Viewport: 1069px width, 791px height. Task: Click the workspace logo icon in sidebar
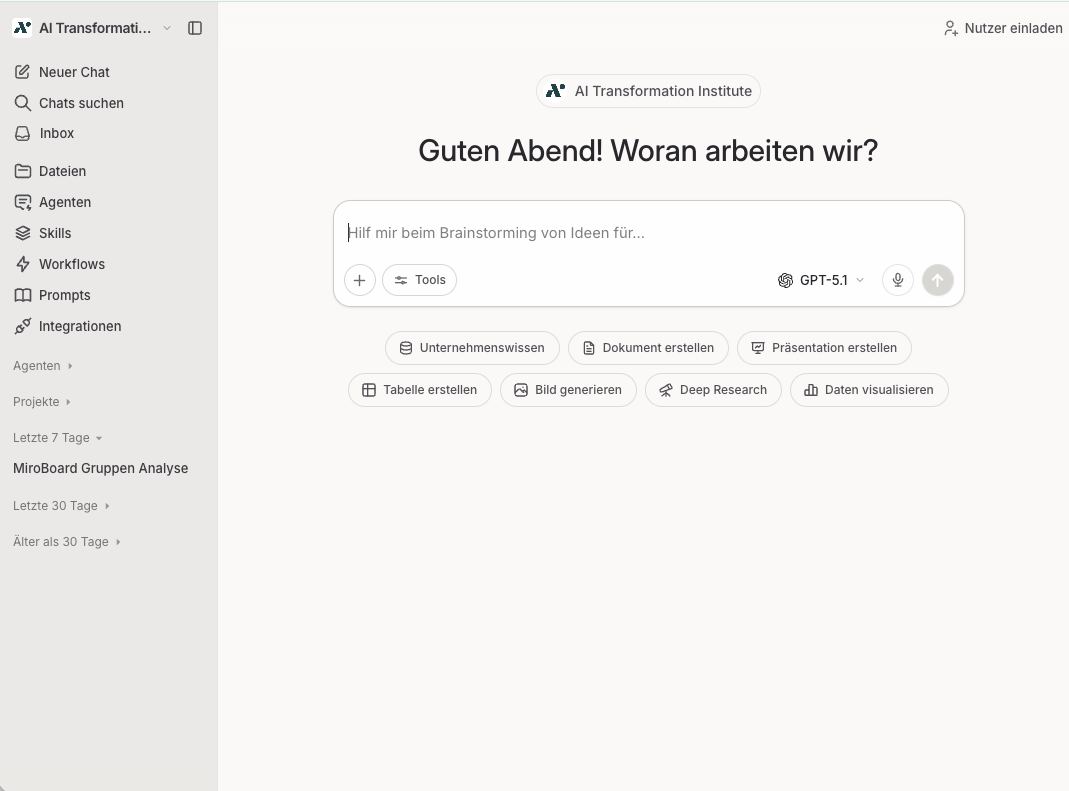22,28
